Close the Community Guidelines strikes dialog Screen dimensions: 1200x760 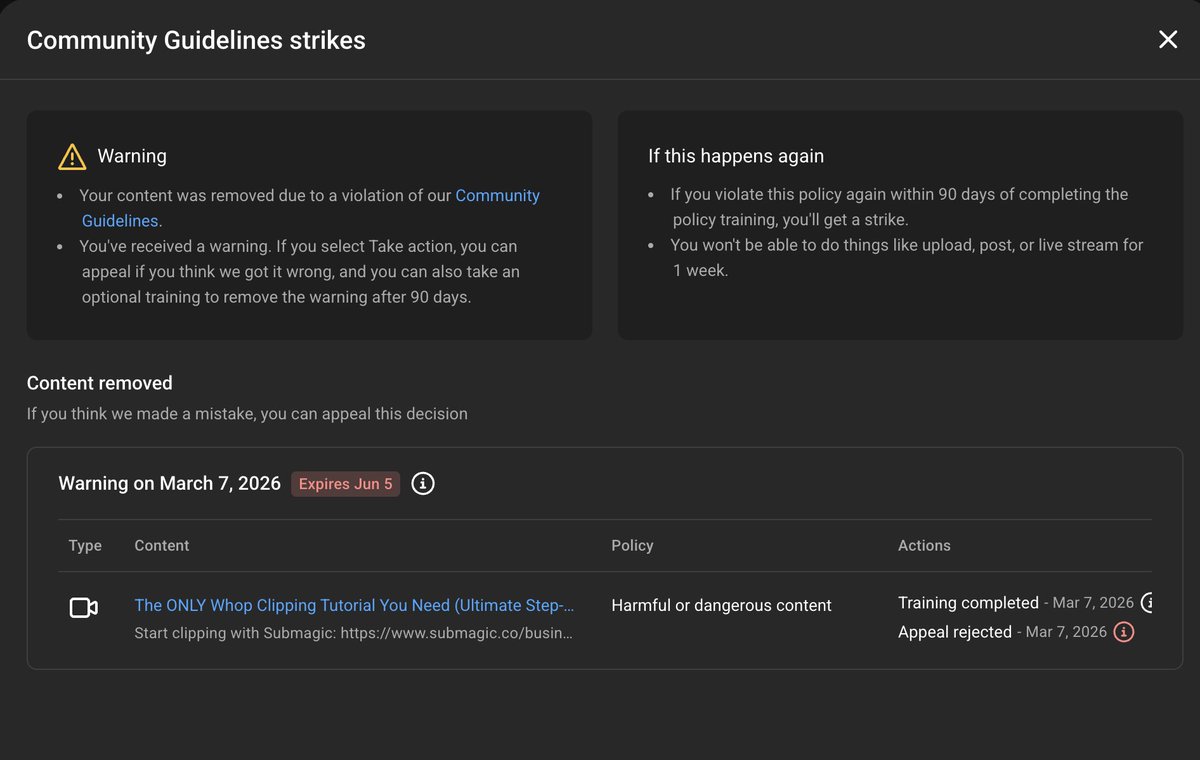click(x=1167, y=40)
